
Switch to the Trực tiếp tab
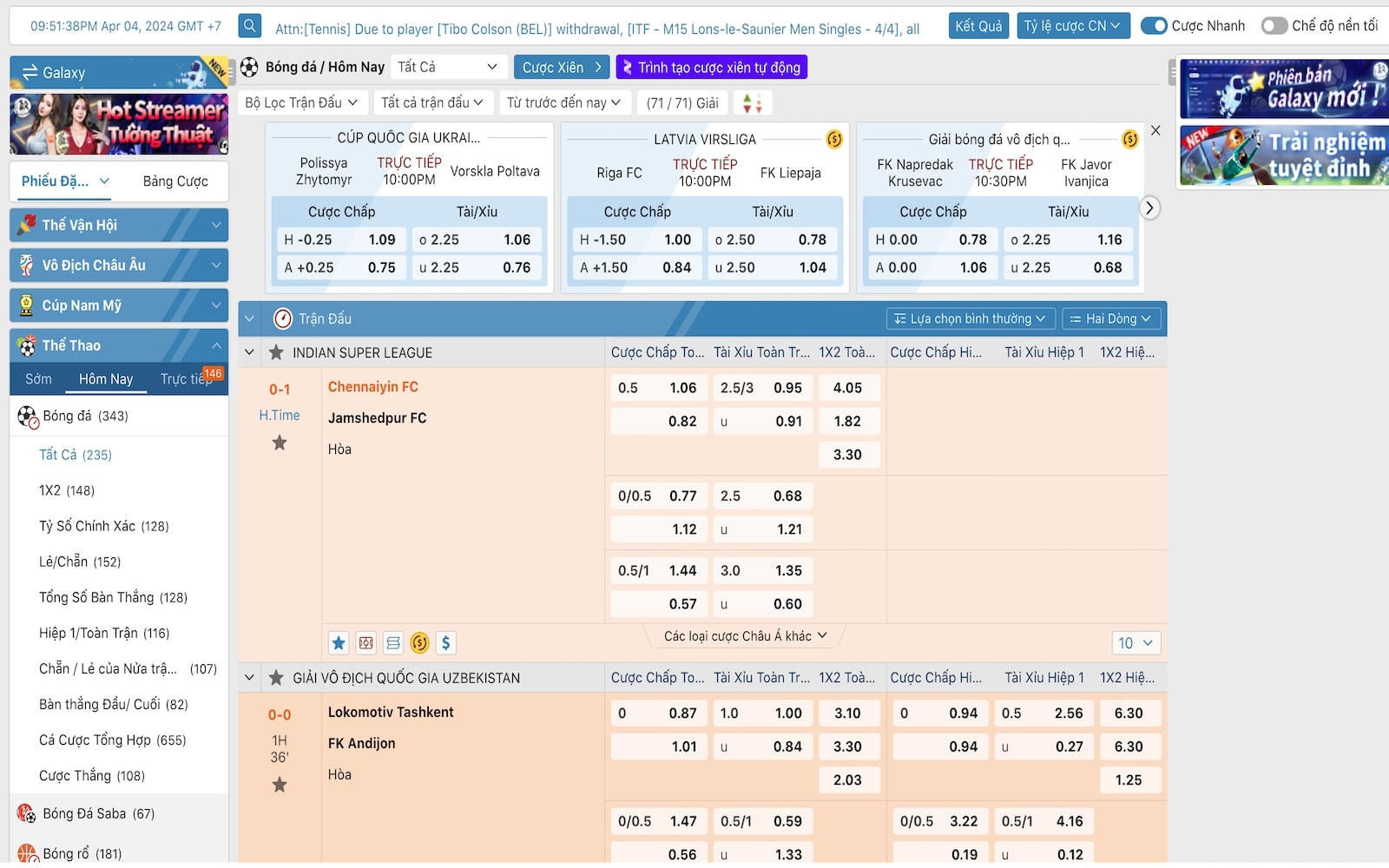(186, 379)
